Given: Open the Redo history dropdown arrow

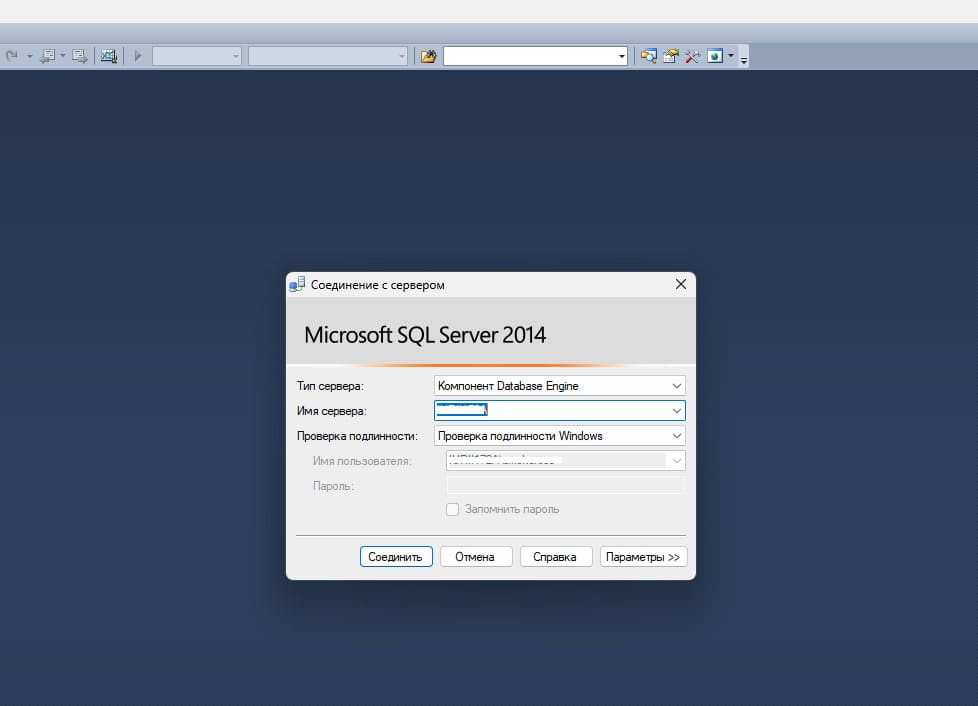Looking at the screenshot, I should [x=29, y=56].
